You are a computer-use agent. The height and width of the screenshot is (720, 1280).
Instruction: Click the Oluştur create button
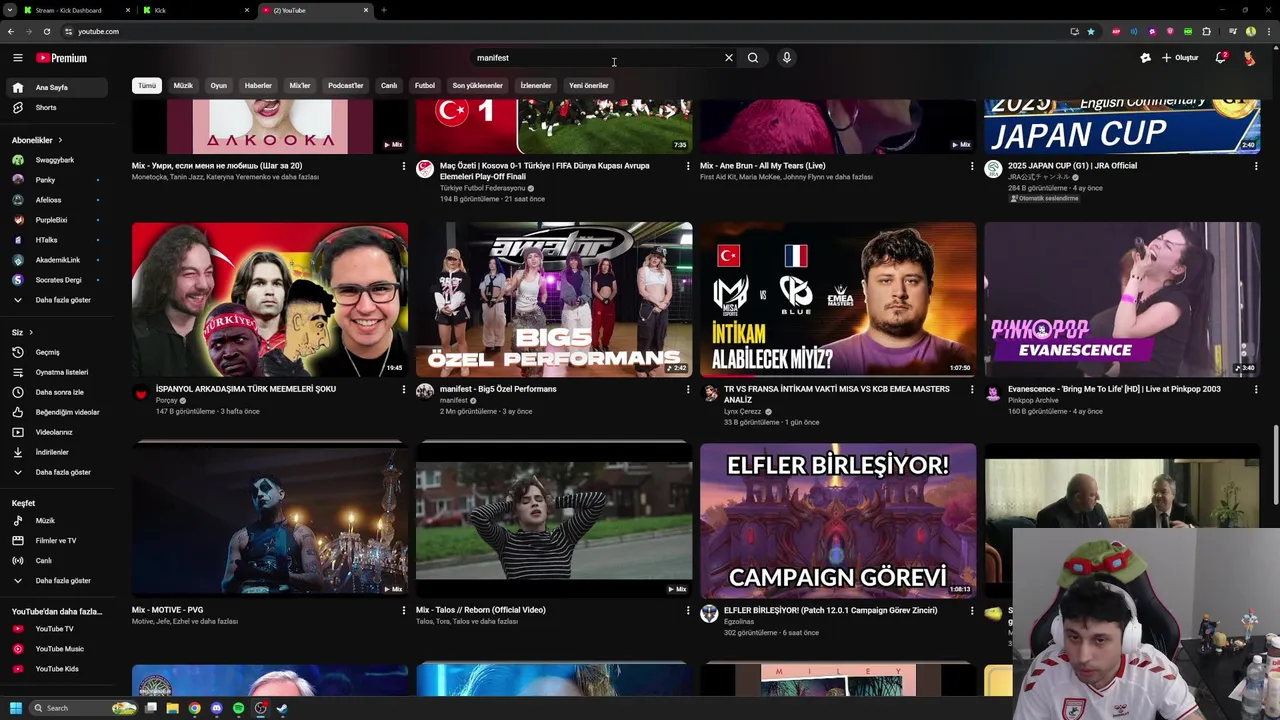coord(1180,58)
